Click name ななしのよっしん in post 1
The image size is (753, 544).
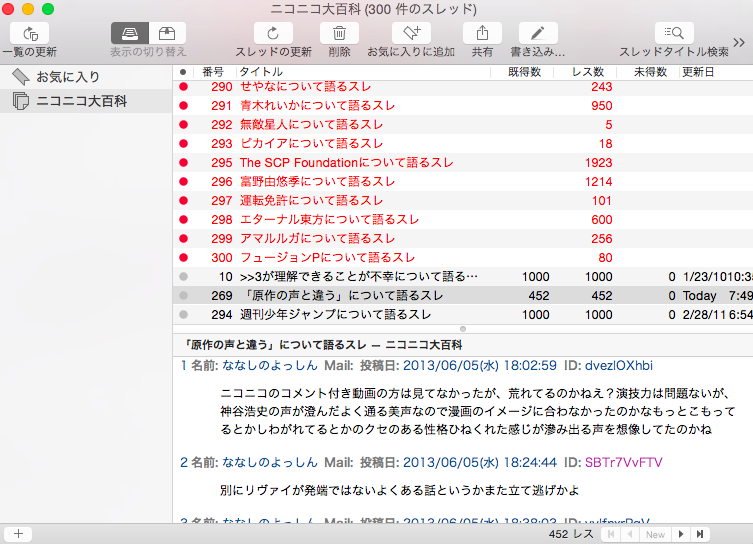pyautogui.click(x=269, y=366)
